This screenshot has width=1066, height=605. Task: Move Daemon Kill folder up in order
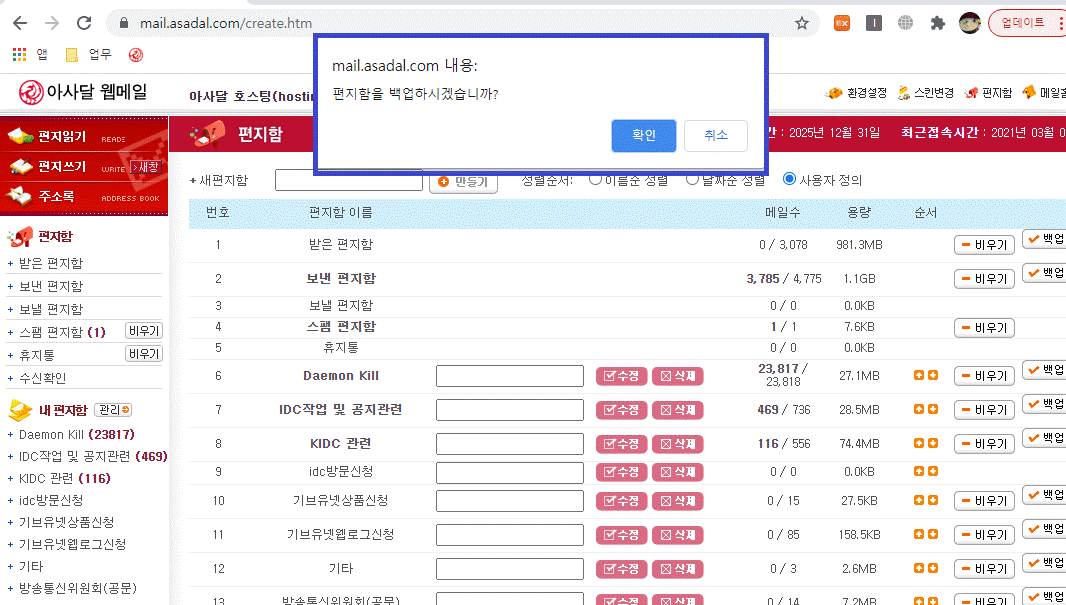pos(918,376)
